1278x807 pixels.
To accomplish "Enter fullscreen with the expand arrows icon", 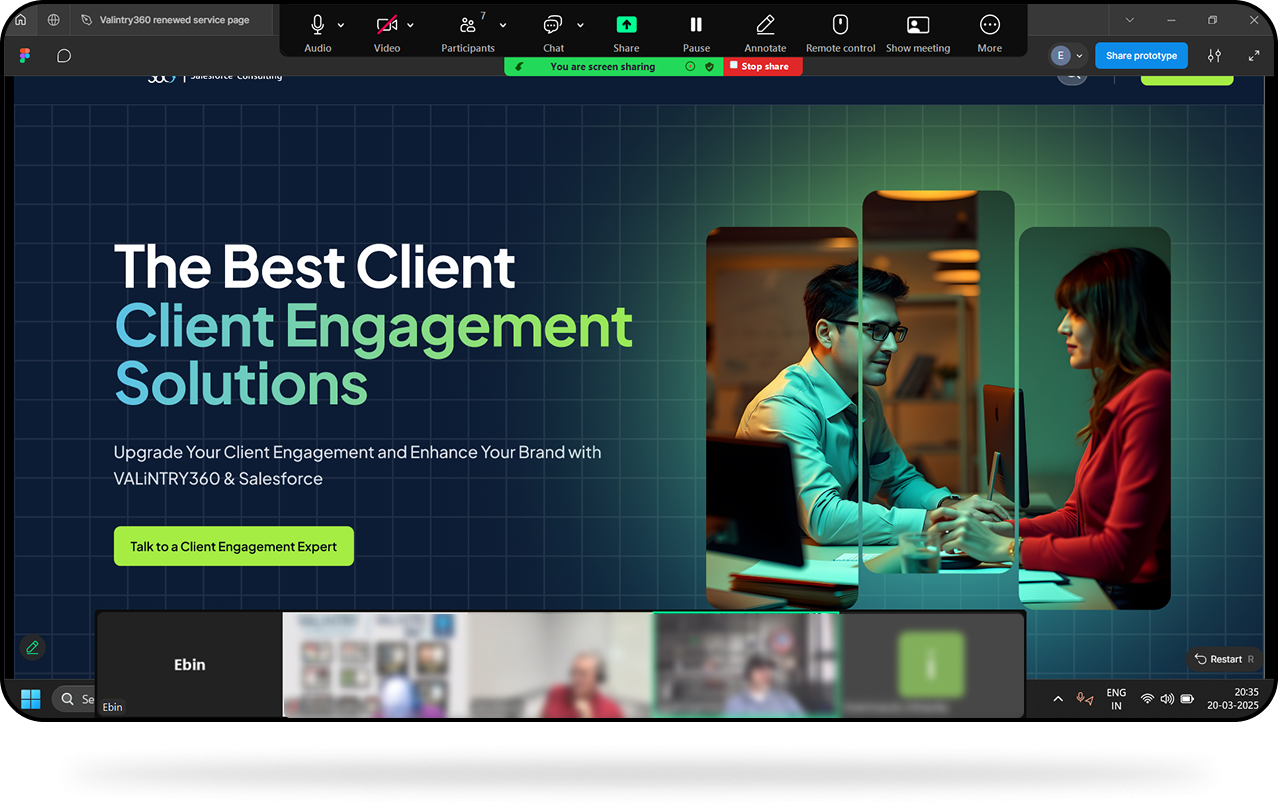I will 1254,56.
